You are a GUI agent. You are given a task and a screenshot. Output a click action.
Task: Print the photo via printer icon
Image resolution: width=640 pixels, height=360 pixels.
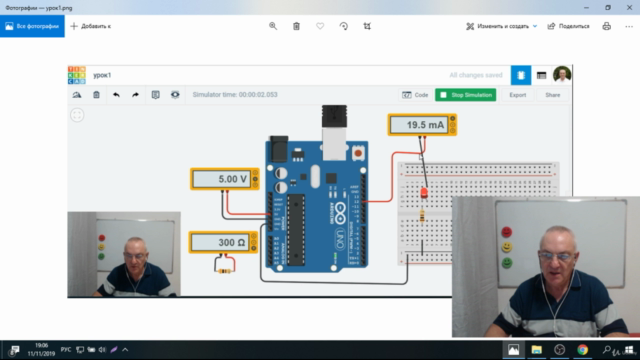click(x=607, y=26)
